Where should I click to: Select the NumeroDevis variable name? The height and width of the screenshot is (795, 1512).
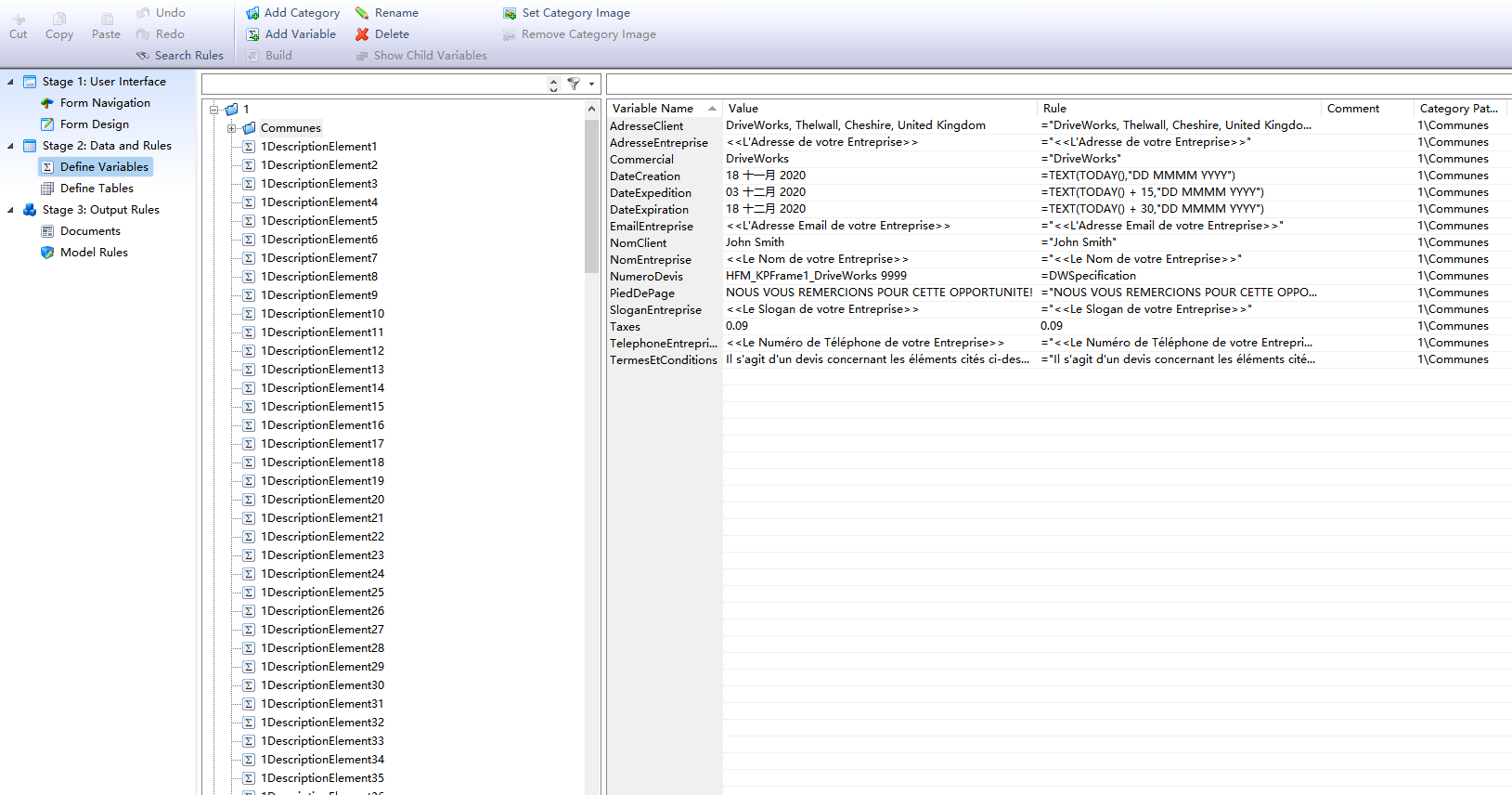click(646, 277)
